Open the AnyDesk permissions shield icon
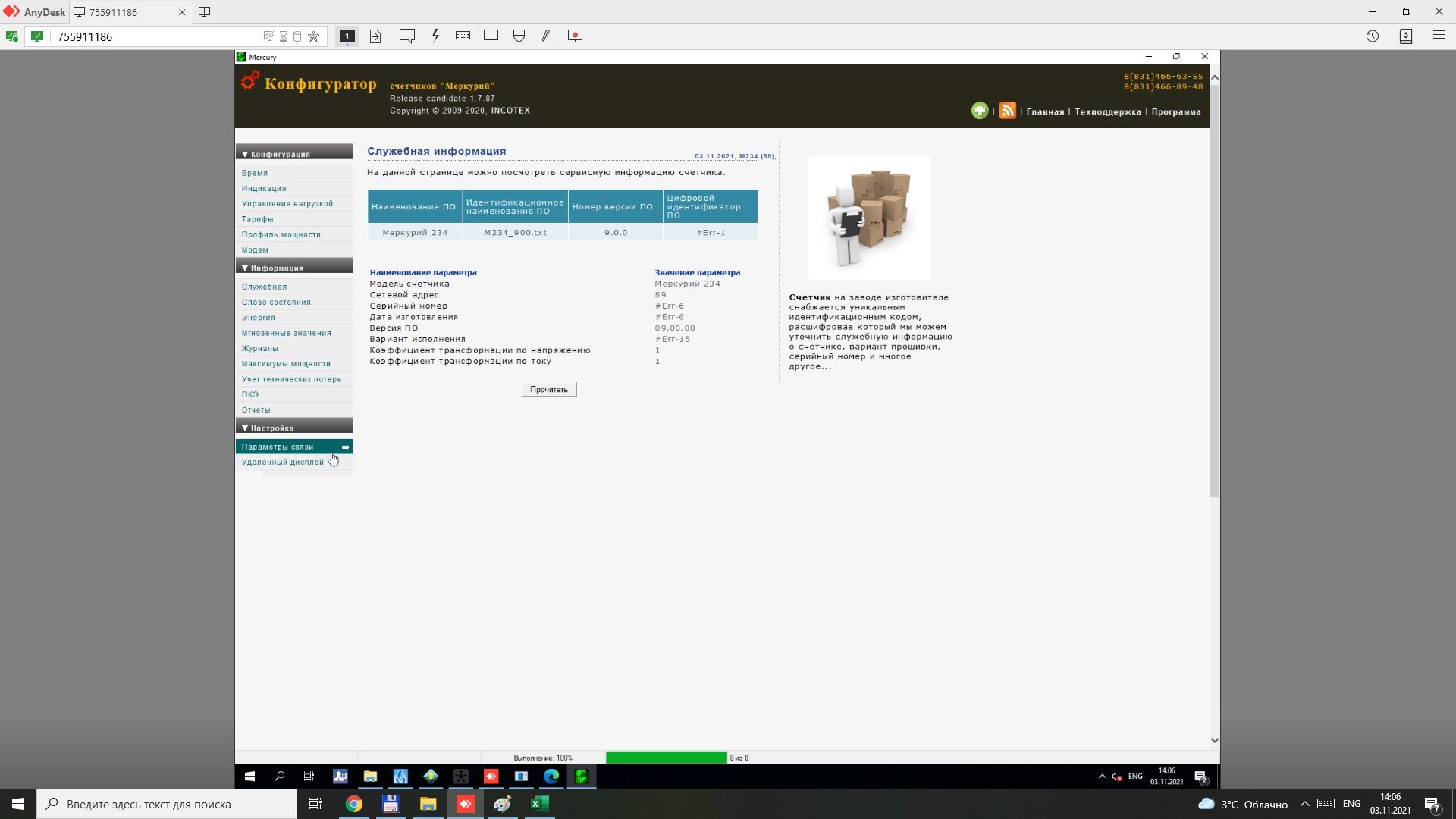Screen dimensions: 1456x819 point(519,36)
